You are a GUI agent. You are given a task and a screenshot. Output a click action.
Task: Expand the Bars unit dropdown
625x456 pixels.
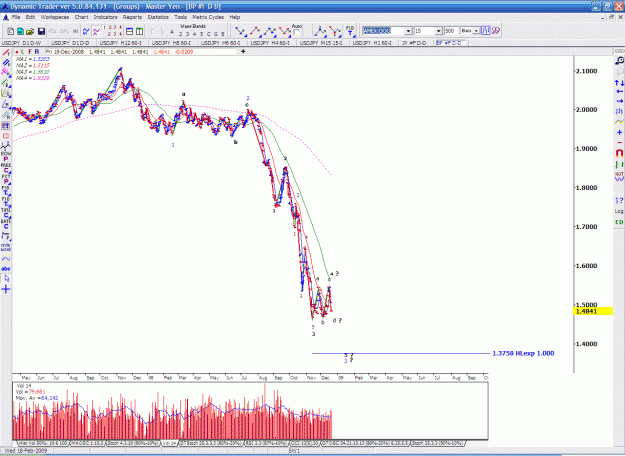coord(476,31)
